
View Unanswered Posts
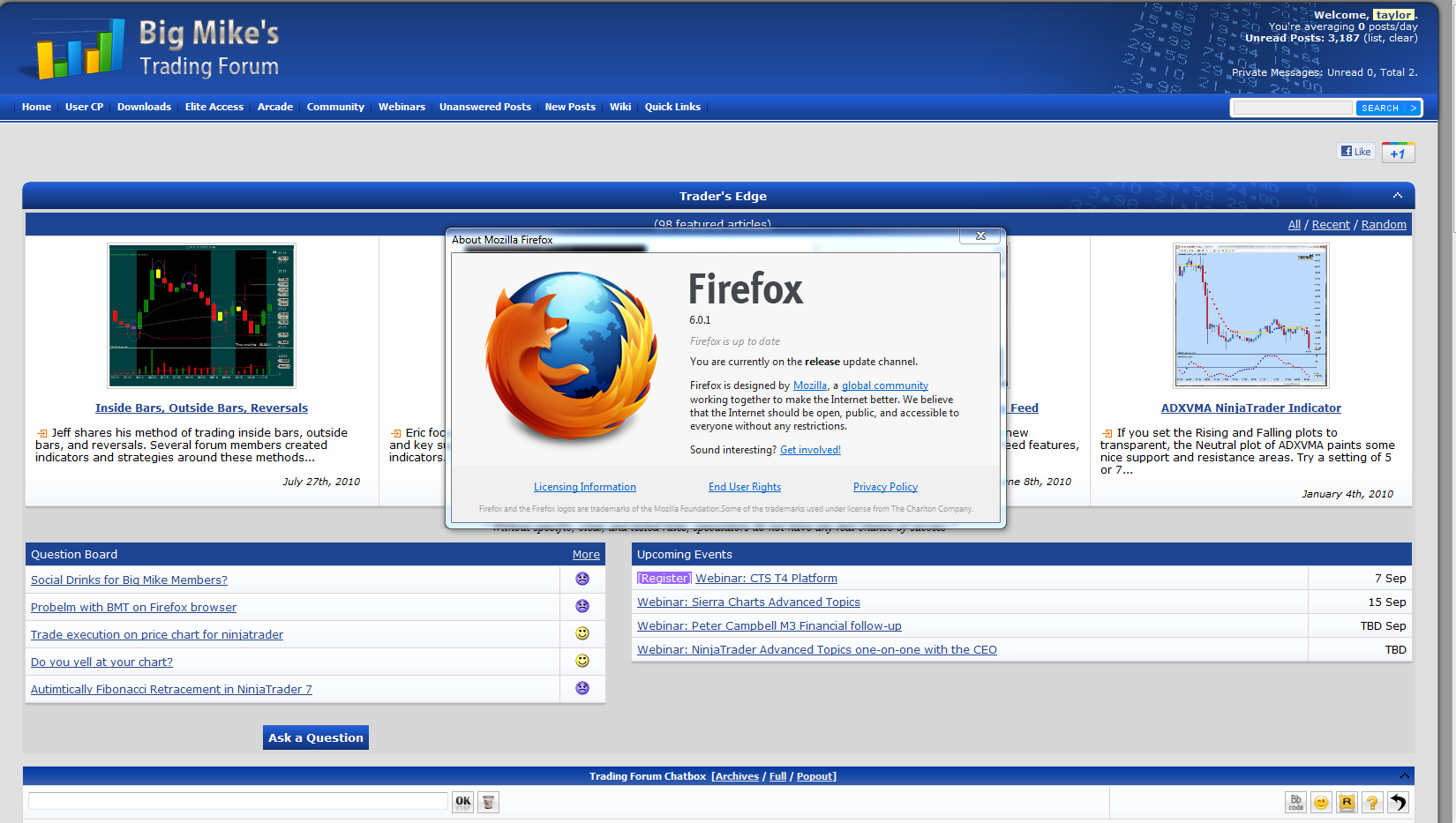pyautogui.click(x=485, y=107)
